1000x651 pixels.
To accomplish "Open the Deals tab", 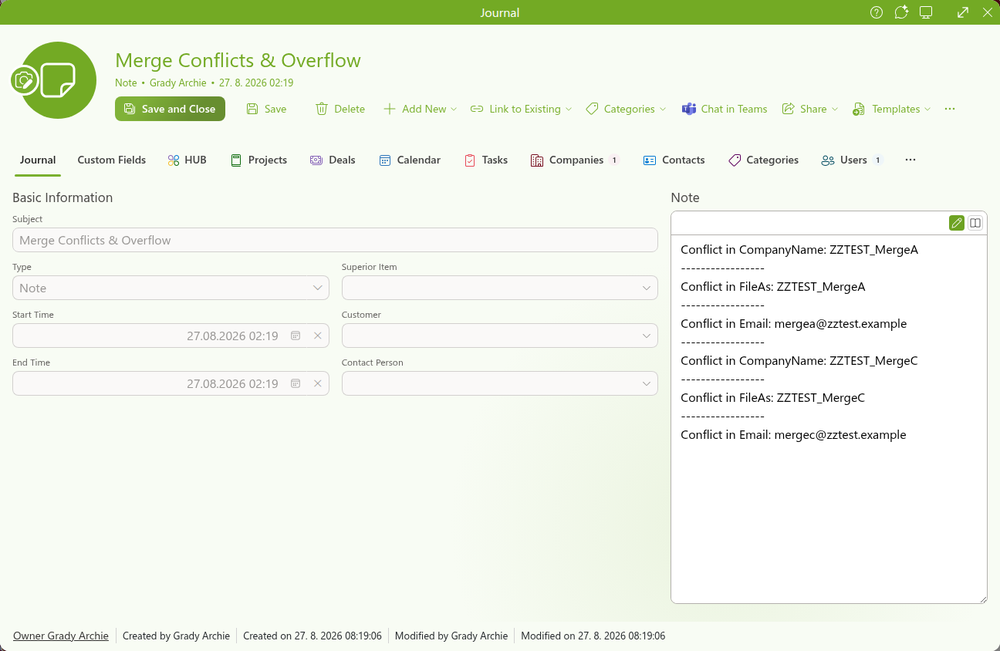I will coord(332,160).
